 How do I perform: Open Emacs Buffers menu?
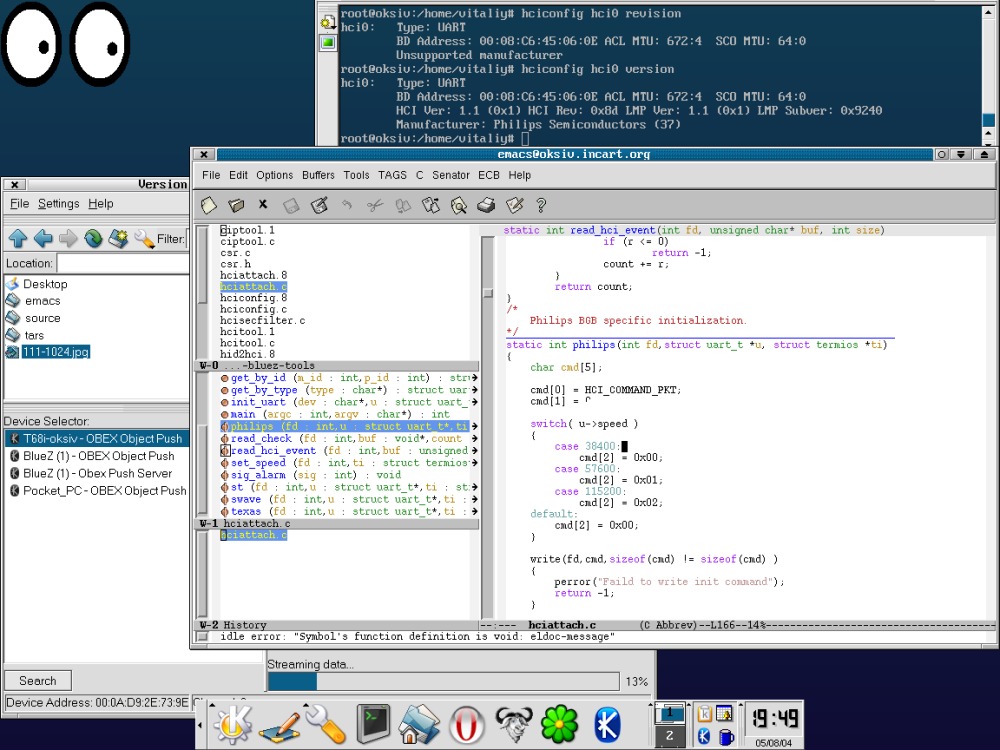[318, 175]
